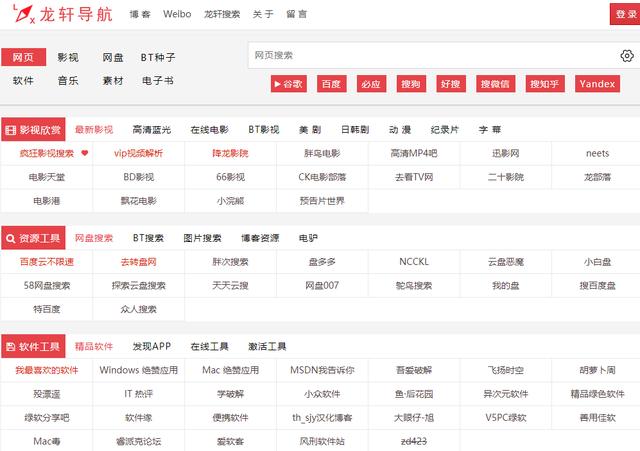Screen dimensions: 640x451
Task: Click the save-disk icon beside 软件工具
Action: click(x=11, y=347)
